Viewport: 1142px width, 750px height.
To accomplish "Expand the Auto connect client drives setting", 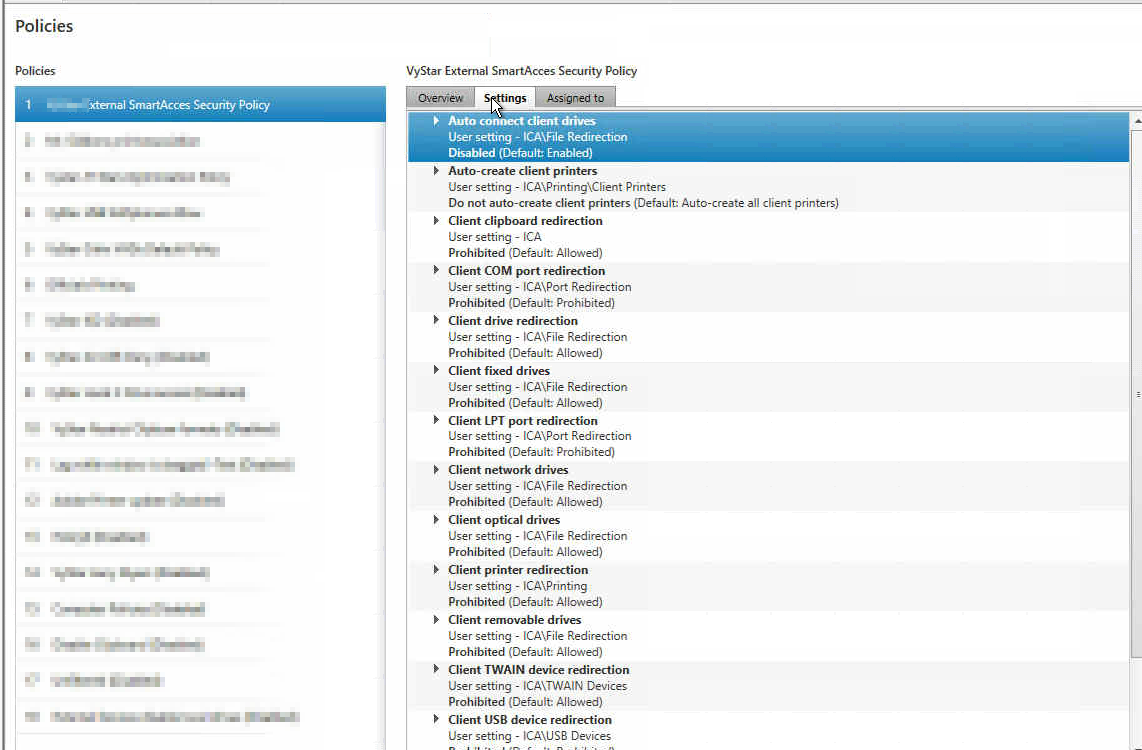I will 436,121.
